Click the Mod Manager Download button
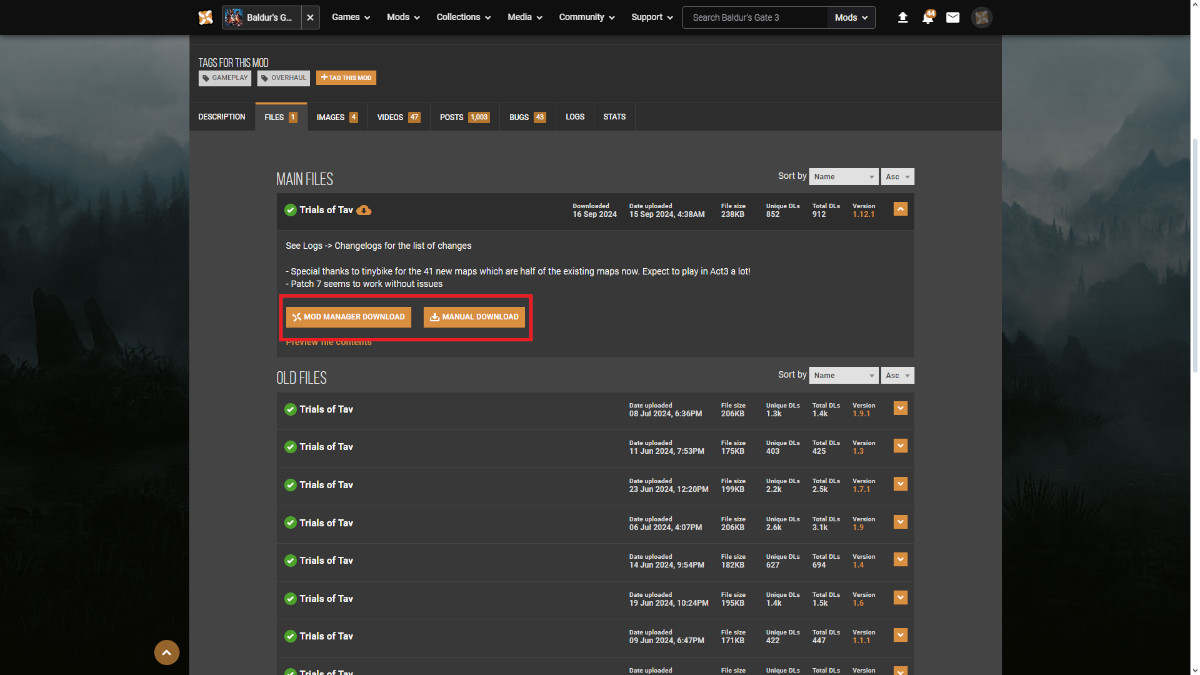This screenshot has width=1200, height=675. pos(348,317)
